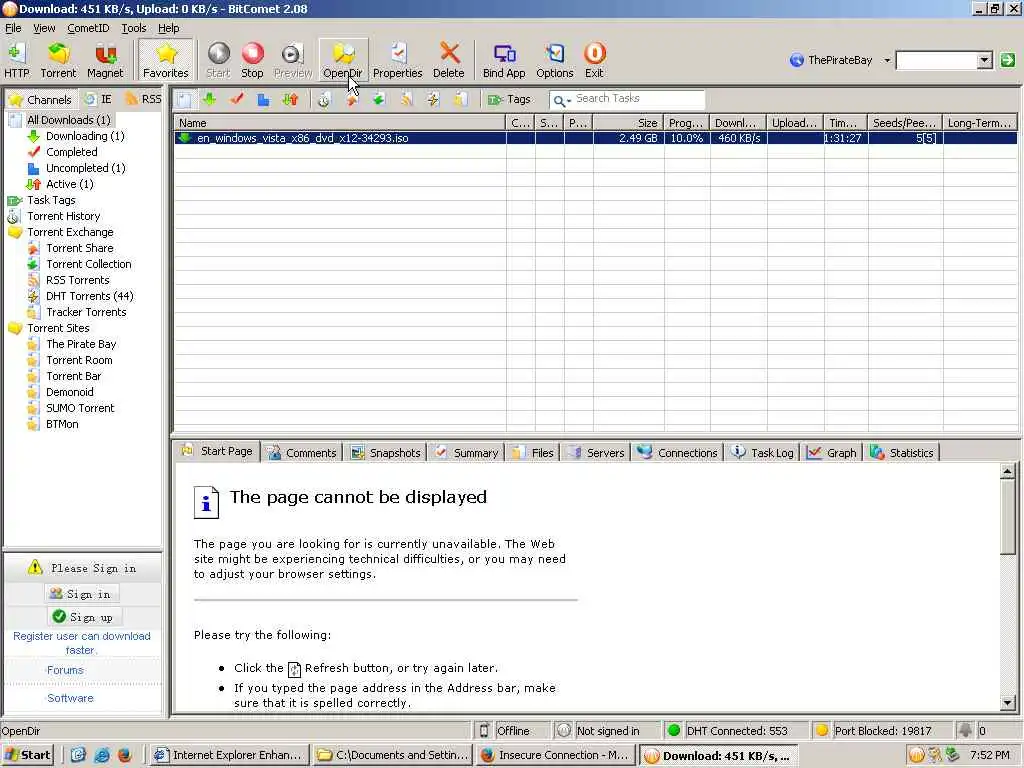1024x768 pixels.
Task: Switch to the Connections tab
Action: click(677, 453)
